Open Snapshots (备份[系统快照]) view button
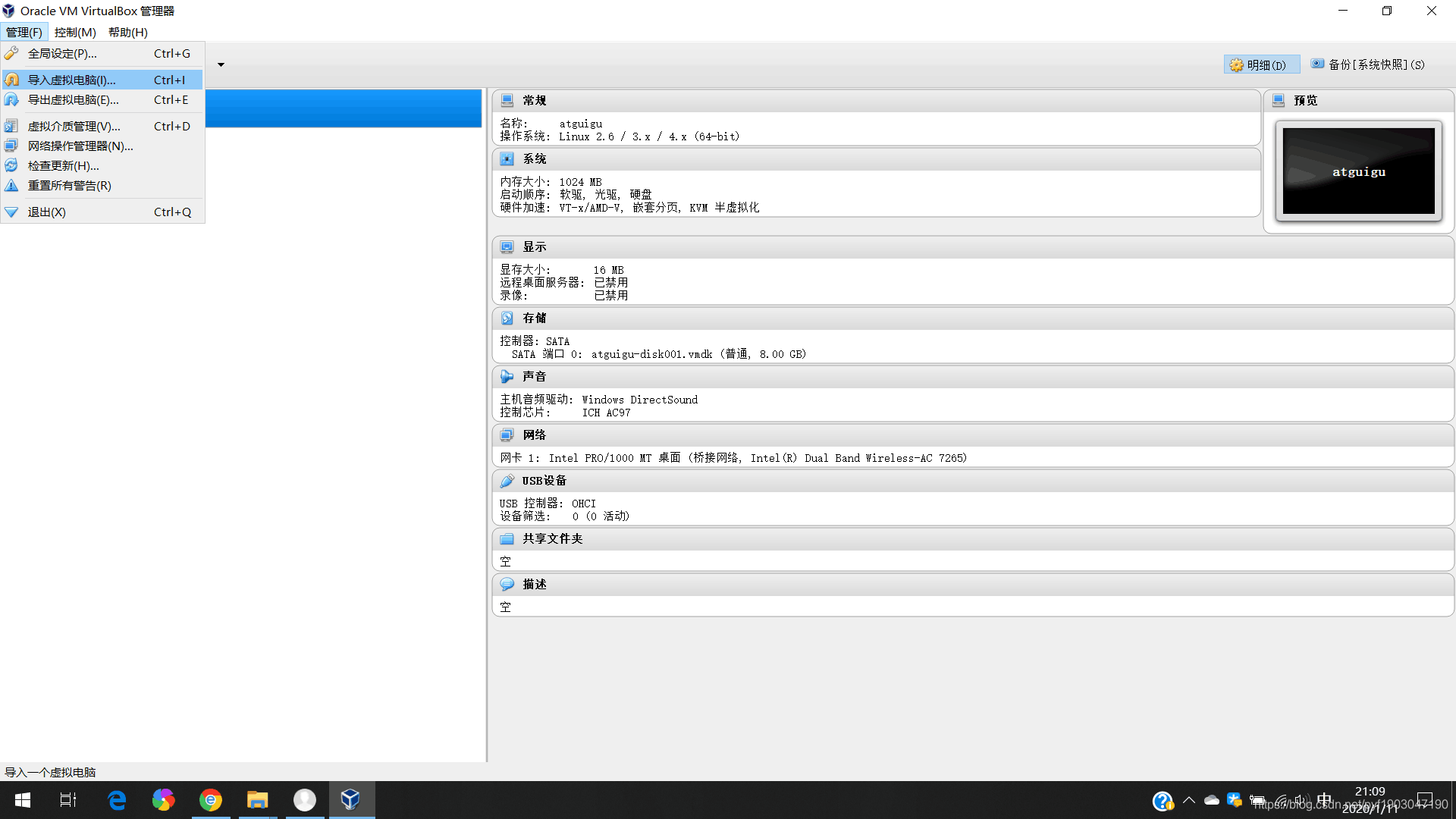This screenshot has width=1456, height=819. pos(1369,65)
